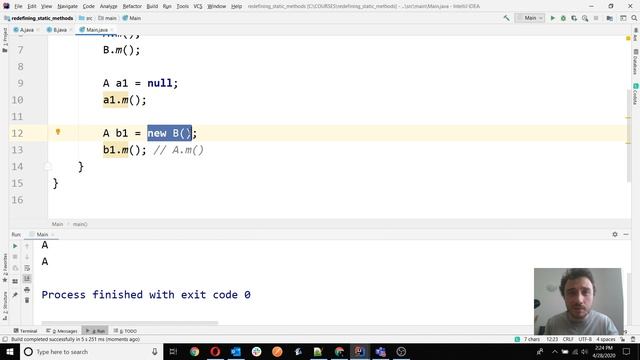Build the project with the hammer icon
Screen dimensions: 640x360
click(507, 18)
